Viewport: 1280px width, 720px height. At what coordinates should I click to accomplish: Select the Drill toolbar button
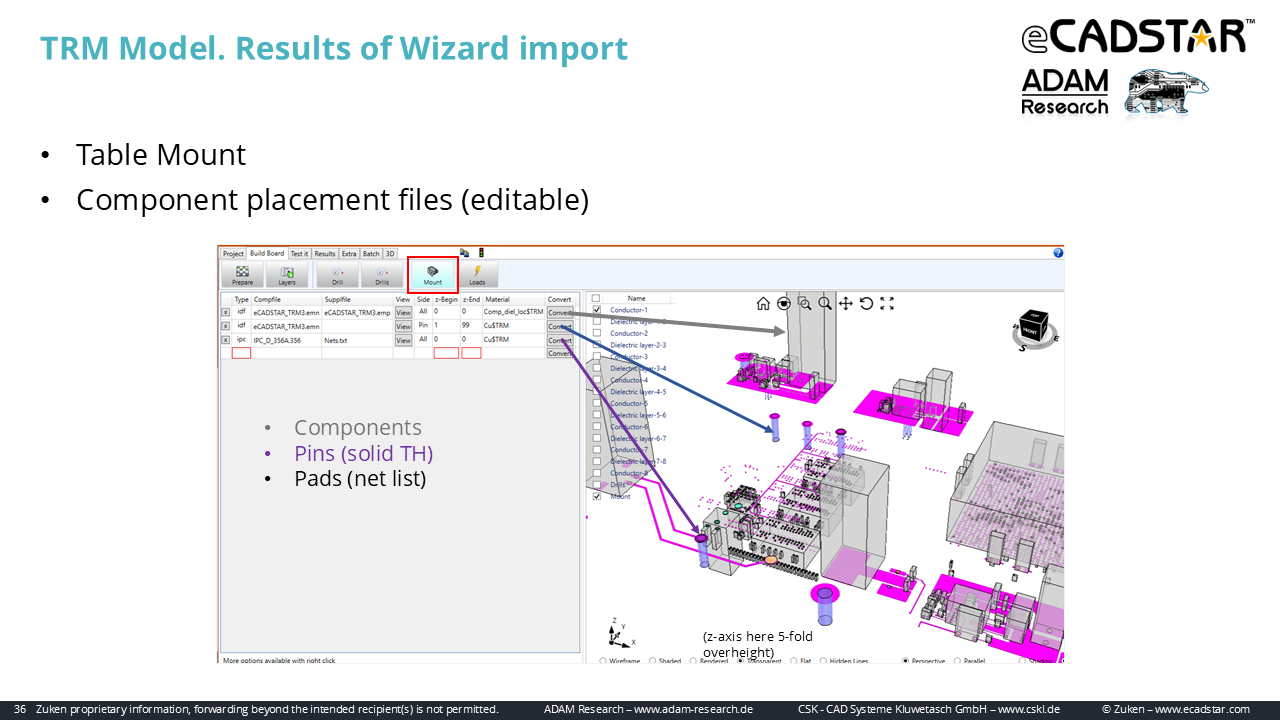click(337, 275)
